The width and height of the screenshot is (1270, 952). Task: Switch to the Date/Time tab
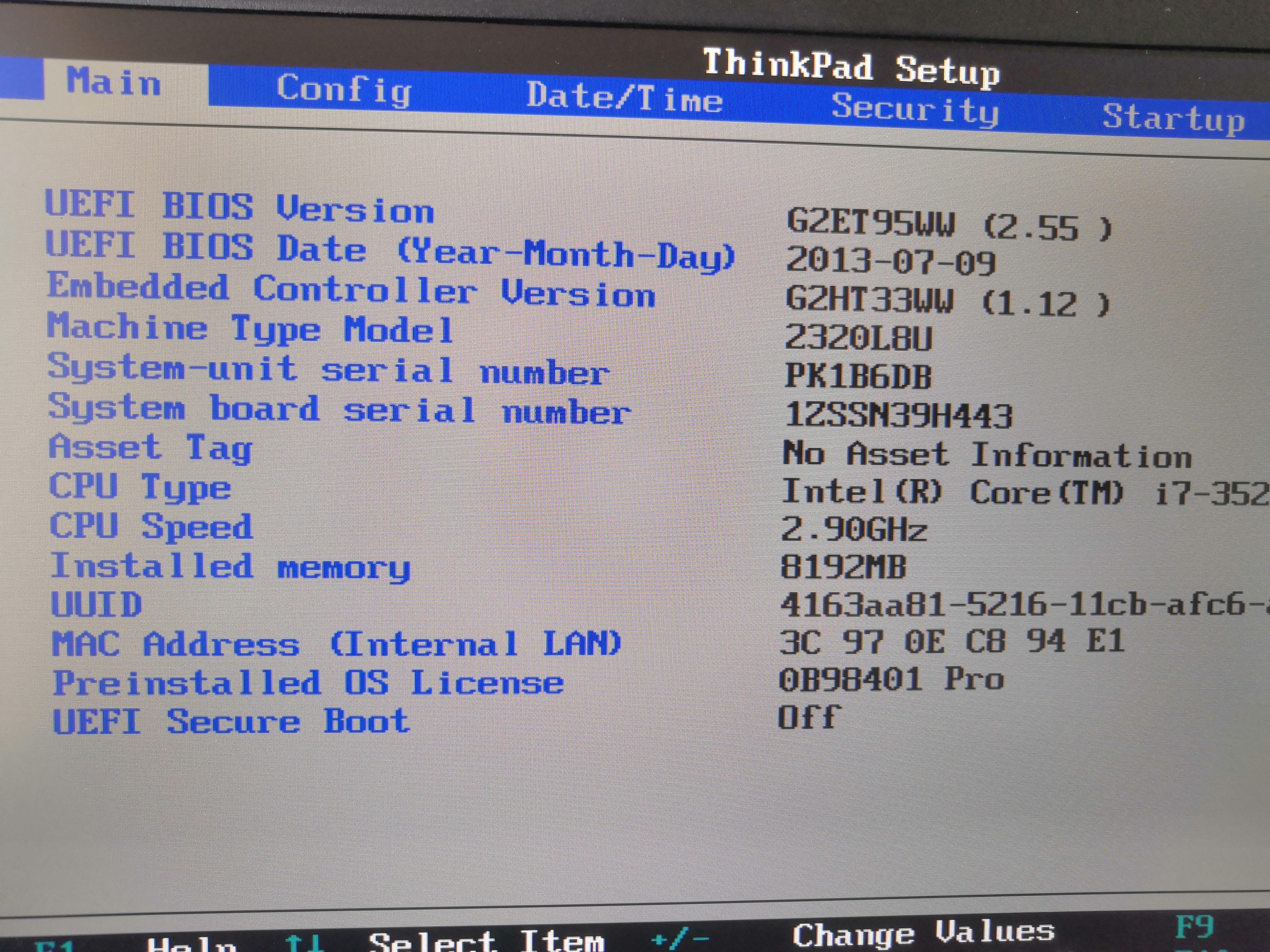[624, 98]
